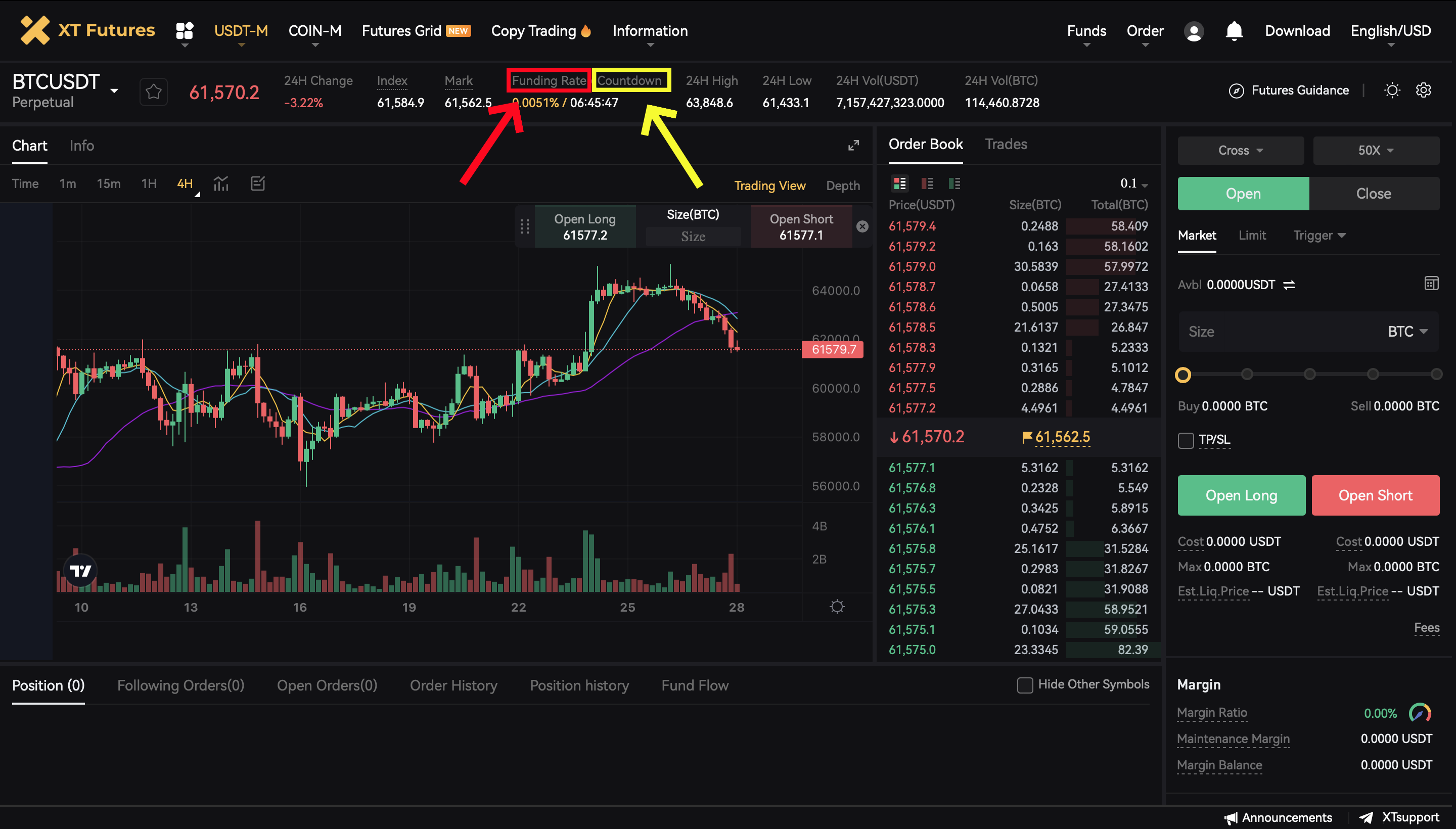This screenshot has height=829, width=1456.
Task: Click the order size slider handle
Action: [x=1182, y=375]
